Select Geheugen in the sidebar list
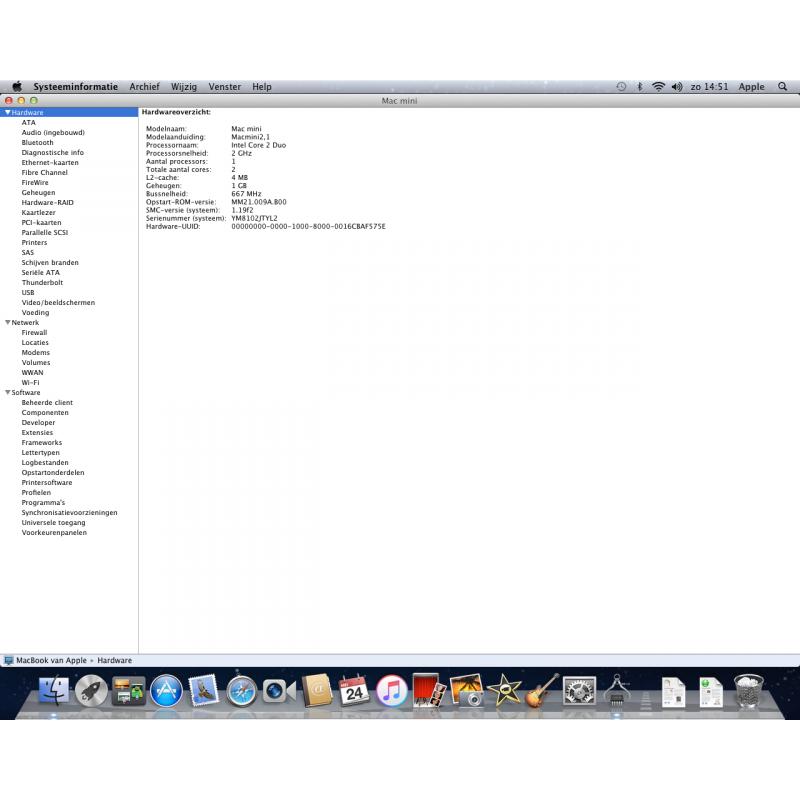The height and width of the screenshot is (800, 800). click(38, 193)
